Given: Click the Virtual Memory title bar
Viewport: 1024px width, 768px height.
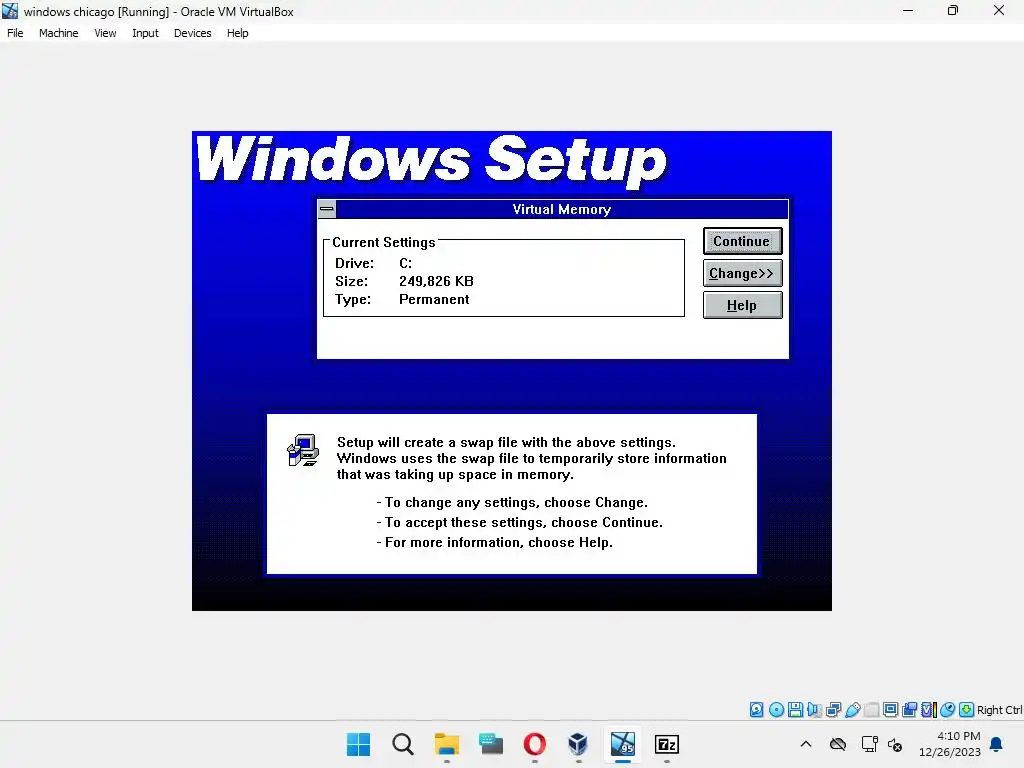Looking at the screenshot, I should [x=562, y=209].
